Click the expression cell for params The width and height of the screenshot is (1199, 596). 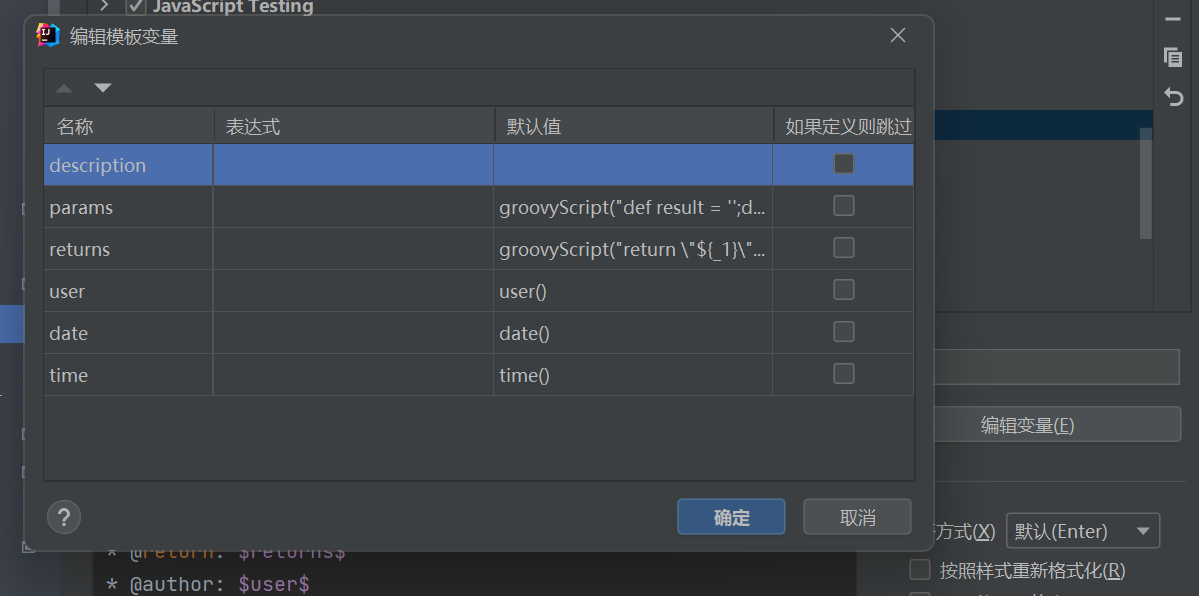[x=353, y=207]
